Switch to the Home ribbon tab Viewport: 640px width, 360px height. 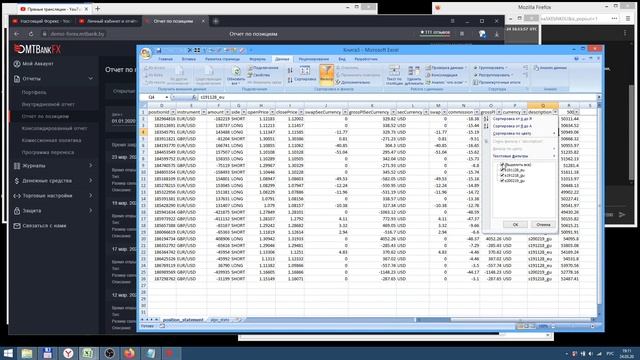tap(165, 59)
